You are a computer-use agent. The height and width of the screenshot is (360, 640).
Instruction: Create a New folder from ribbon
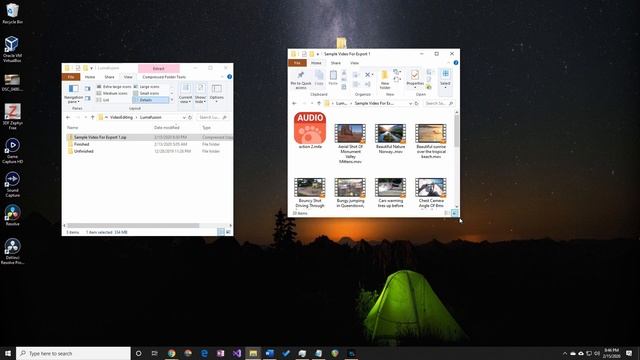[x=385, y=79]
